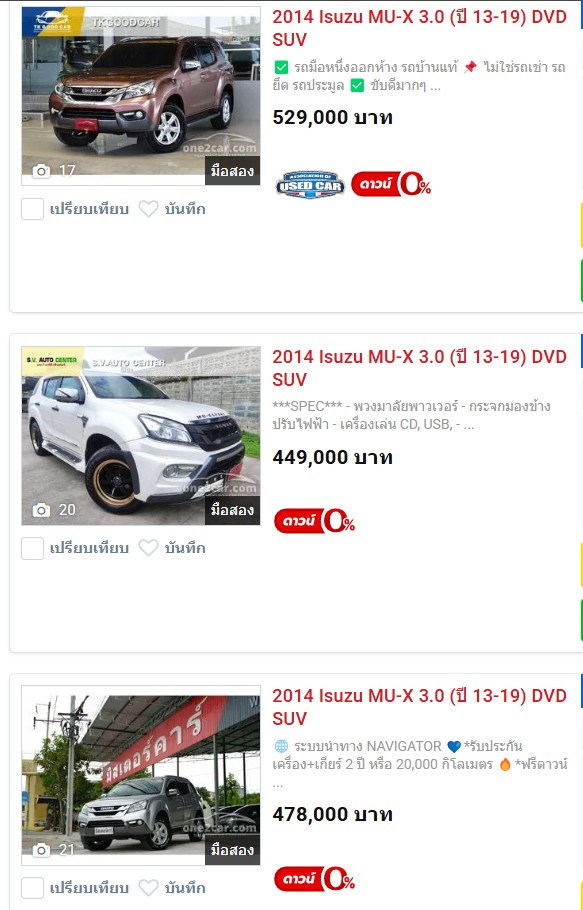
Task: Save the grey Isuzu MU-X with heart icon
Action: pos(149,887)
